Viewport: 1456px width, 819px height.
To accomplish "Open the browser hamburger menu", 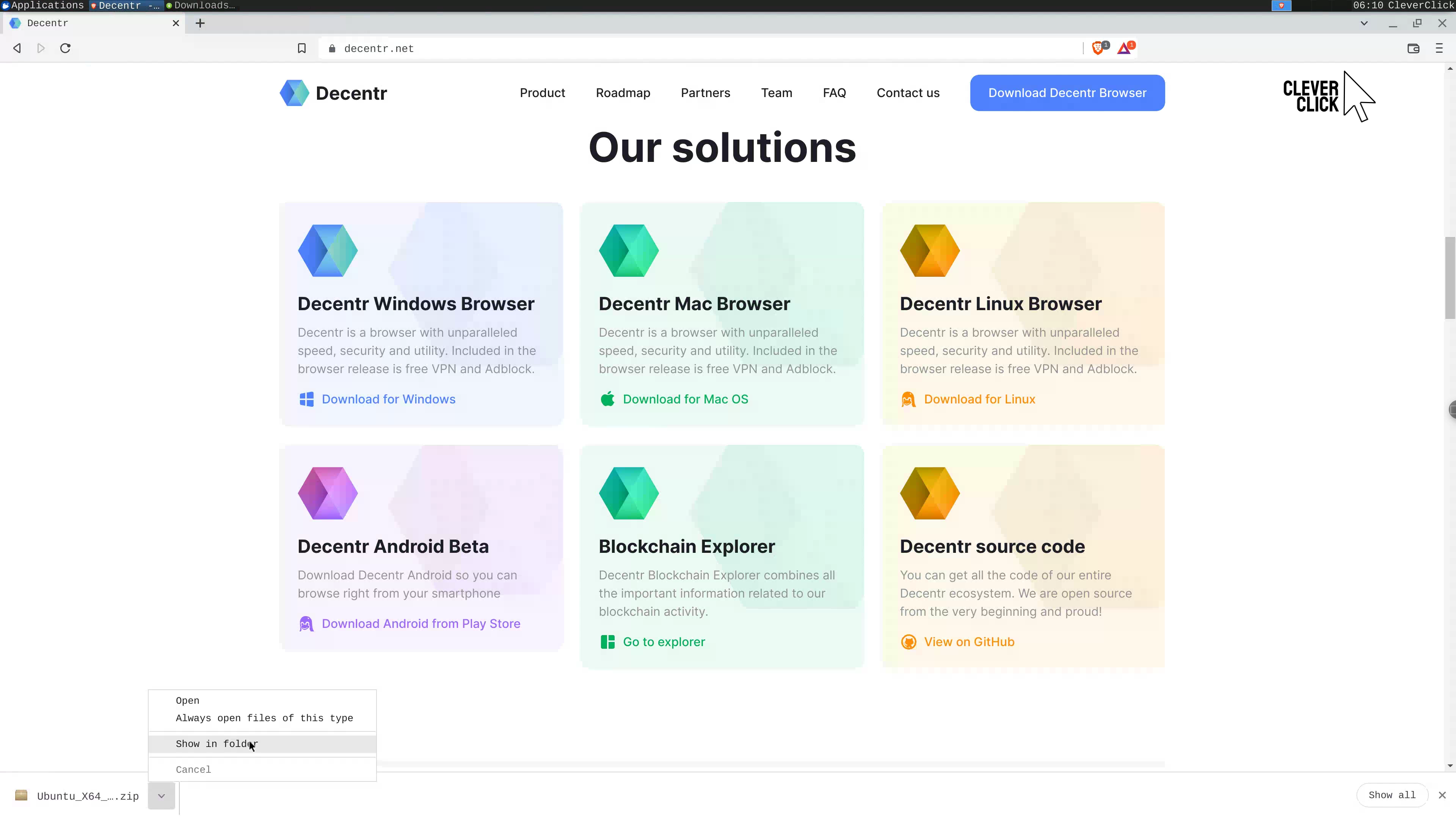I will pos(1439,48).
